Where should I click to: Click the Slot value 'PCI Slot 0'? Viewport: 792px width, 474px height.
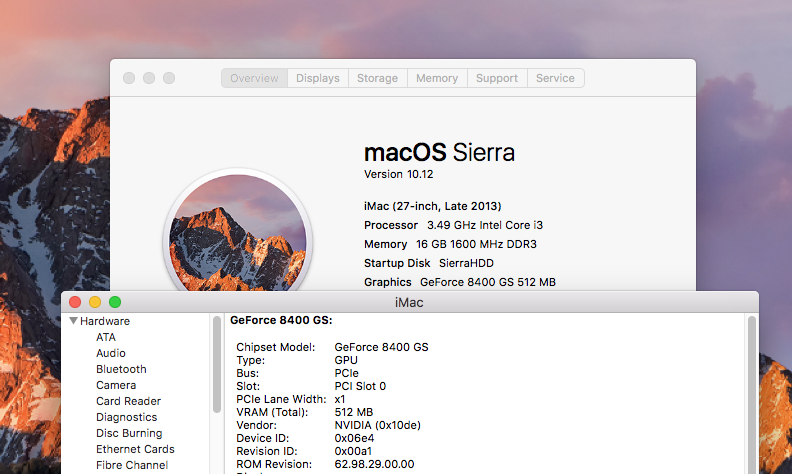tap(360, 386)
